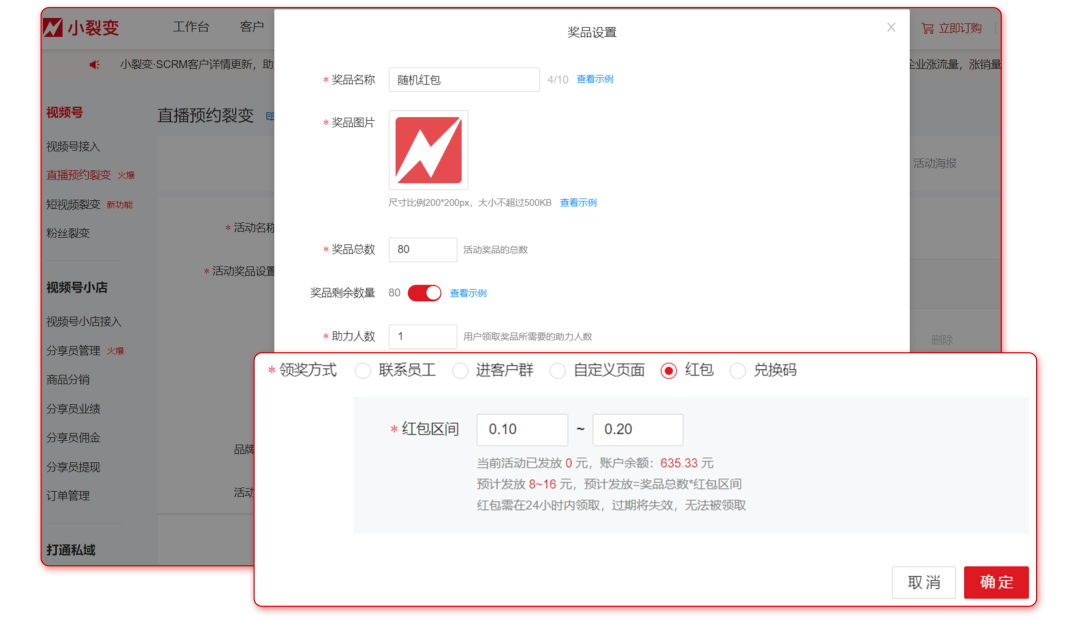Confirm with the 确定 button
This screenshot has width=1080, height=619.
tap(996, 582)
